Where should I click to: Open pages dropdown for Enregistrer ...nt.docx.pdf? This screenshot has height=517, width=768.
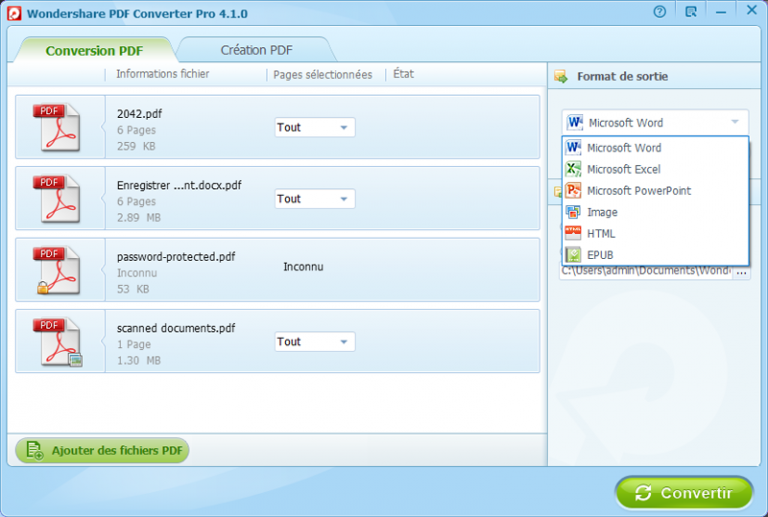point(343,199)
